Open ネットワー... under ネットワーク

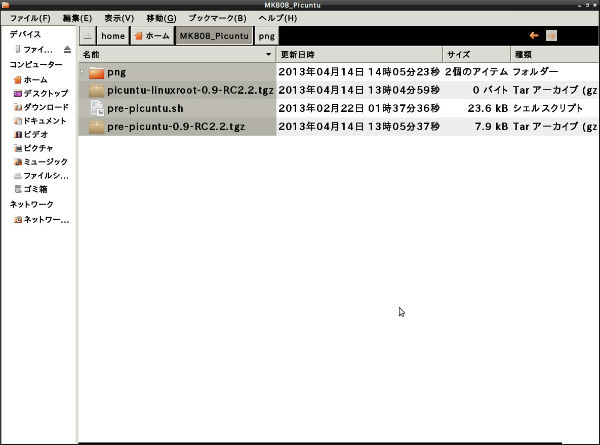pyautogui.click(x=42, y=220)
